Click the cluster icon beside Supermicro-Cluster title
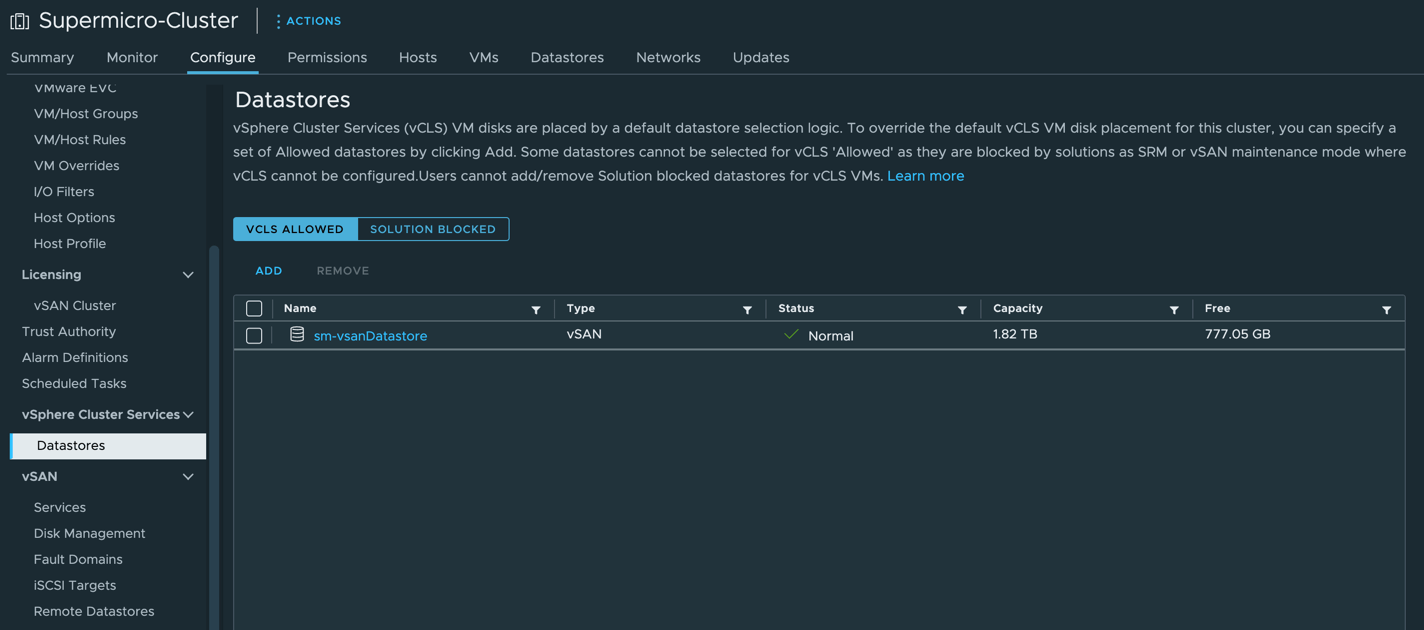This screenshot has width=1424, height=630. [20, 21]
